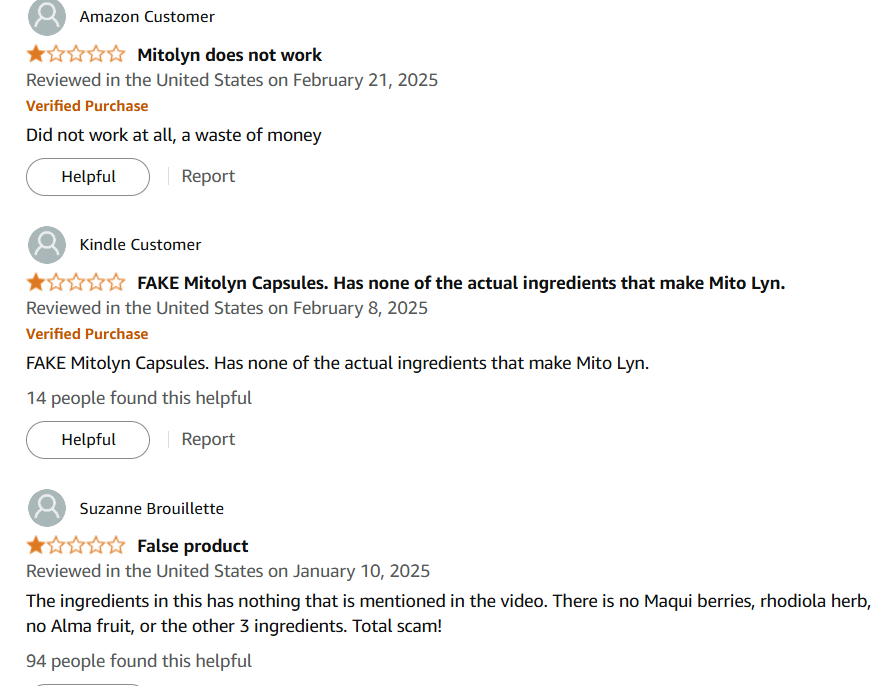Open Suzanne Brouillette's profile avatar
886x686 pixels.
pyautogui.click(x=46, y=507)
